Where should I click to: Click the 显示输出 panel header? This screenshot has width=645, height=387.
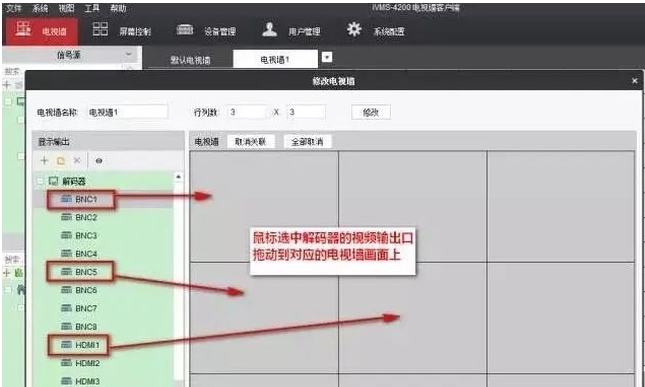click(109, 141)
